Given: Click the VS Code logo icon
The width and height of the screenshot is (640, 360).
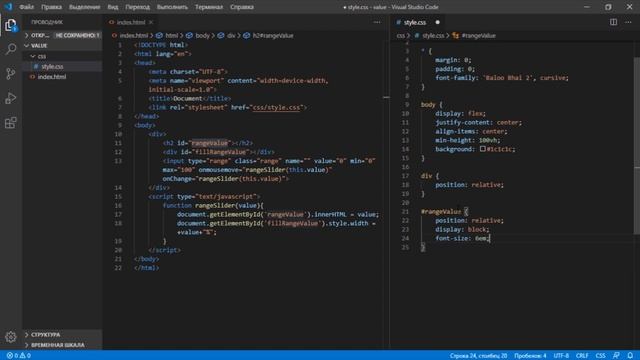Looking at the screenshot, I should click(9, 7).
